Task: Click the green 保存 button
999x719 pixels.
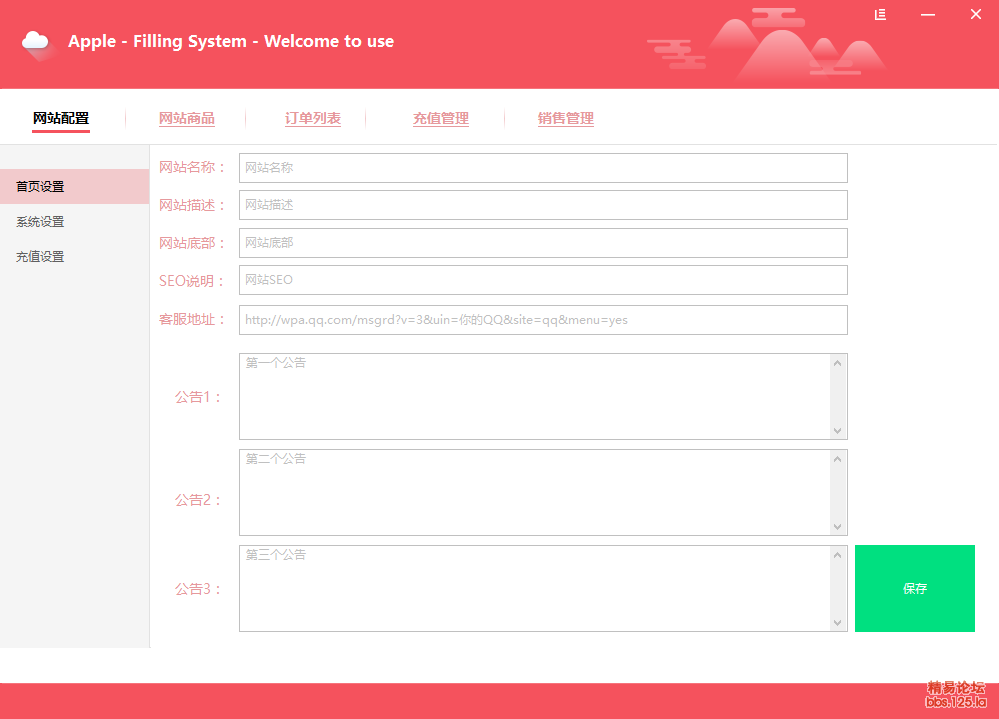Action: [914, 588]
